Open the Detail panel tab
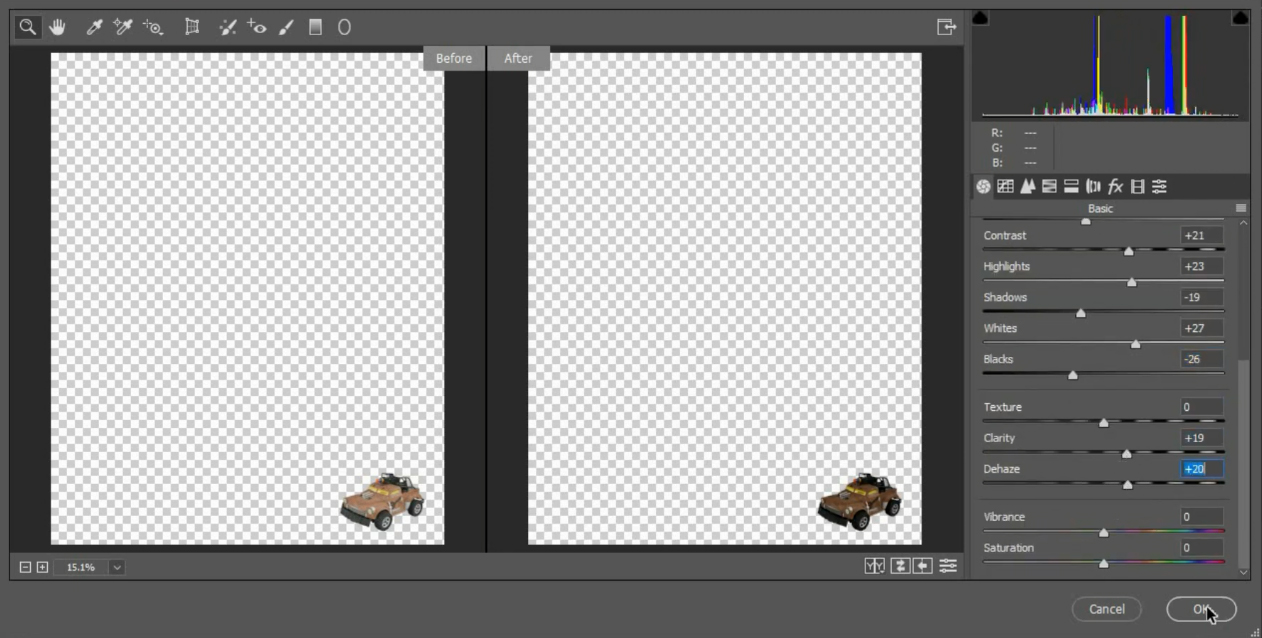 click(1027, 186)
